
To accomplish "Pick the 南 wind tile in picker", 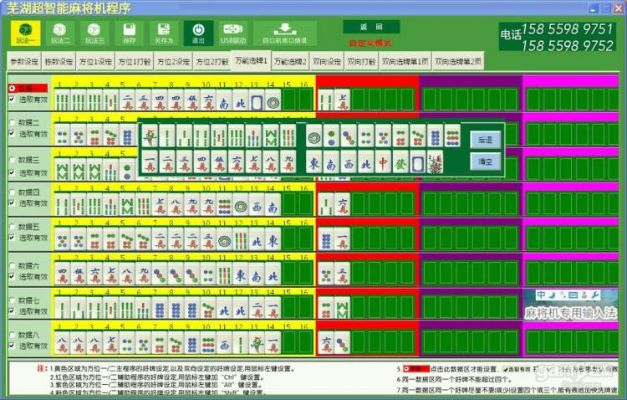I will pyautogui.click(x=331, y=162).
